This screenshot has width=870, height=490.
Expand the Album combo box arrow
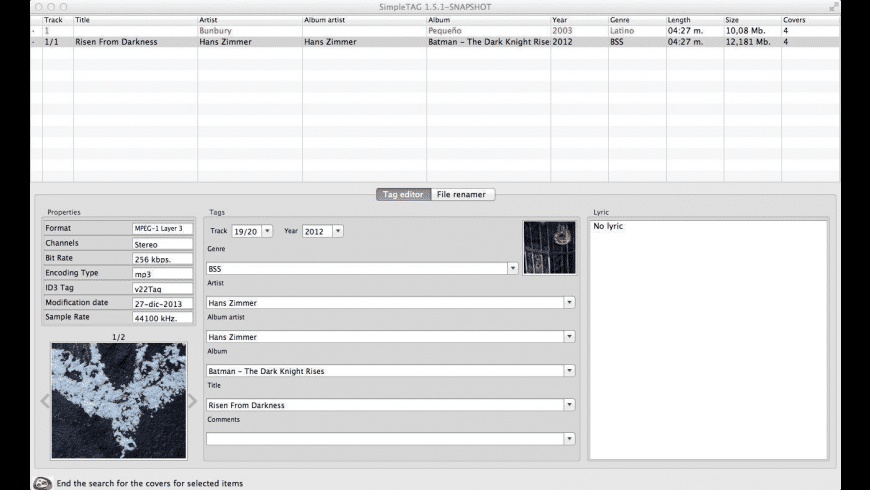569,371
